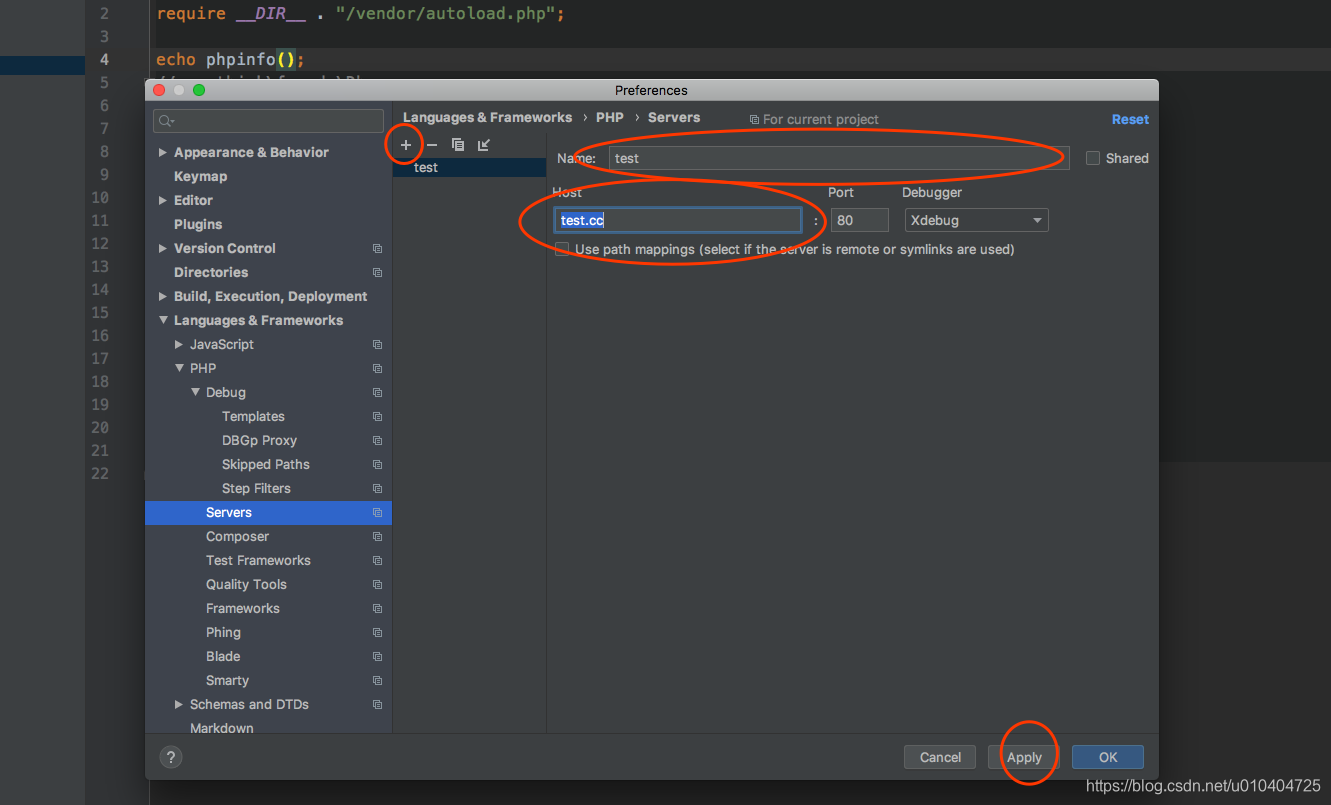Select Composer in settings tree
The image size is (1331, 805).
pyautogui.click(x=237, y=536)
